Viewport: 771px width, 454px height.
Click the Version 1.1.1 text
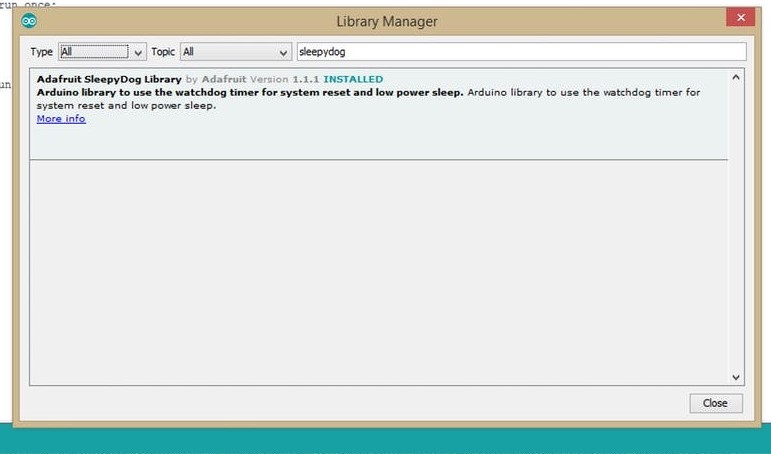(x=284, y=79)
